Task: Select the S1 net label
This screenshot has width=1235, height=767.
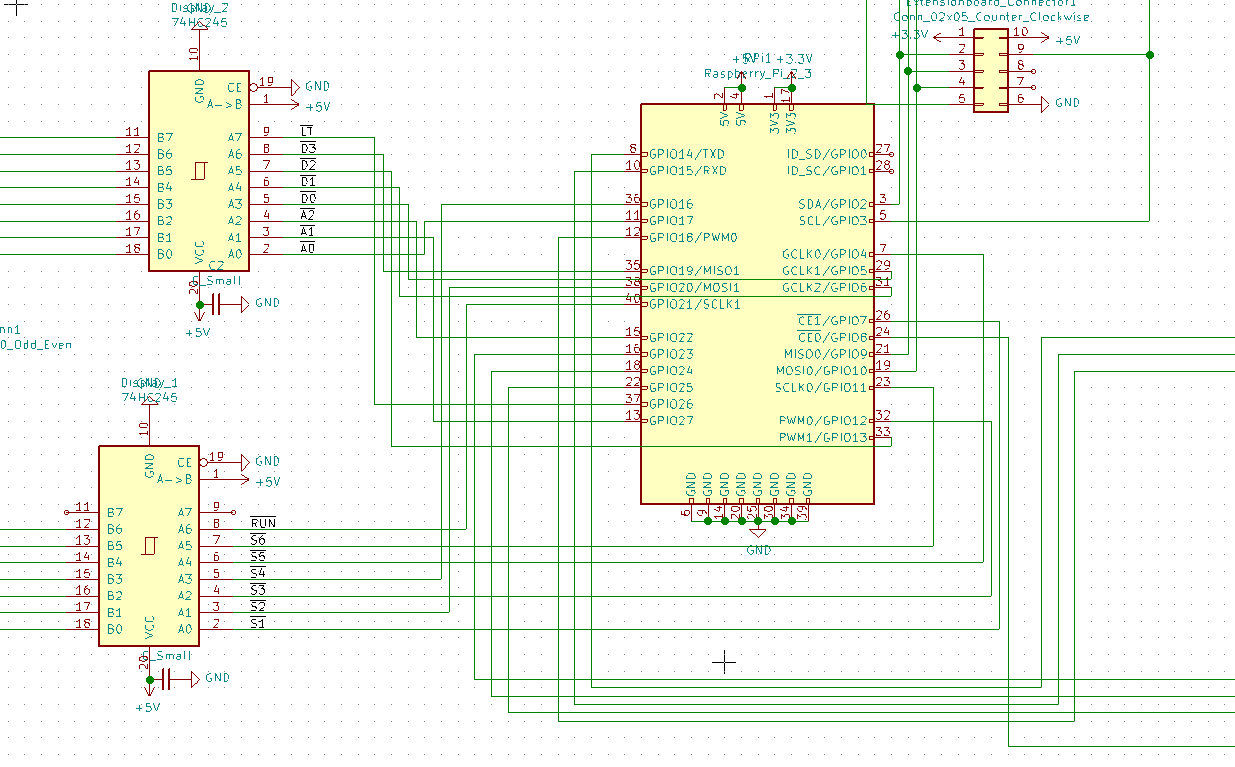Action: (x=258, y=624)
